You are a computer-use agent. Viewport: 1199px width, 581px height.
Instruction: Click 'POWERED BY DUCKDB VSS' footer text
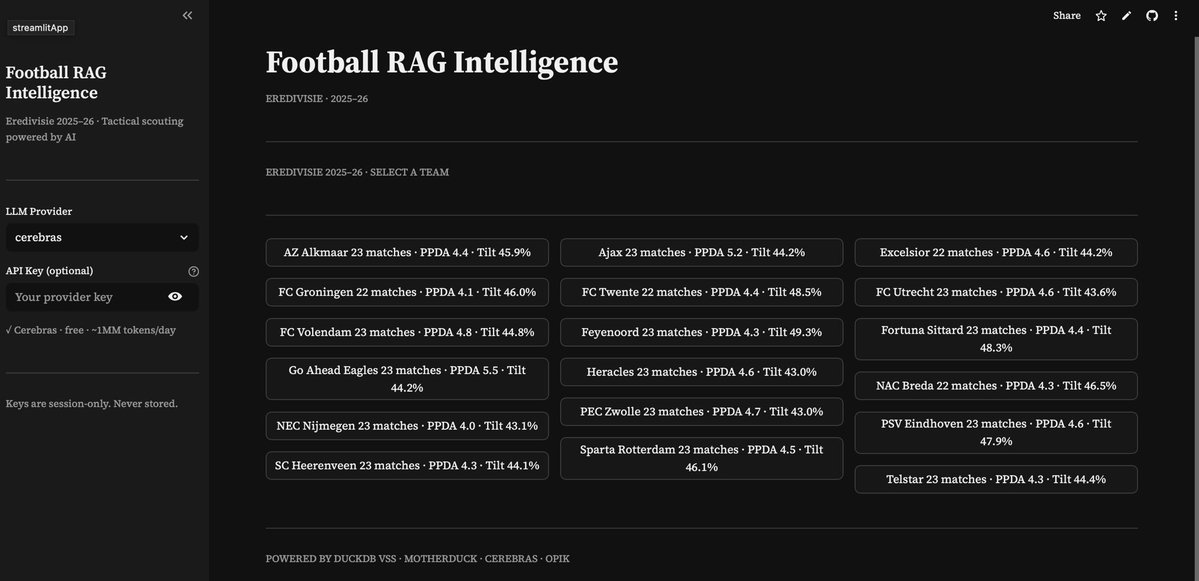[x=330, y=559]
